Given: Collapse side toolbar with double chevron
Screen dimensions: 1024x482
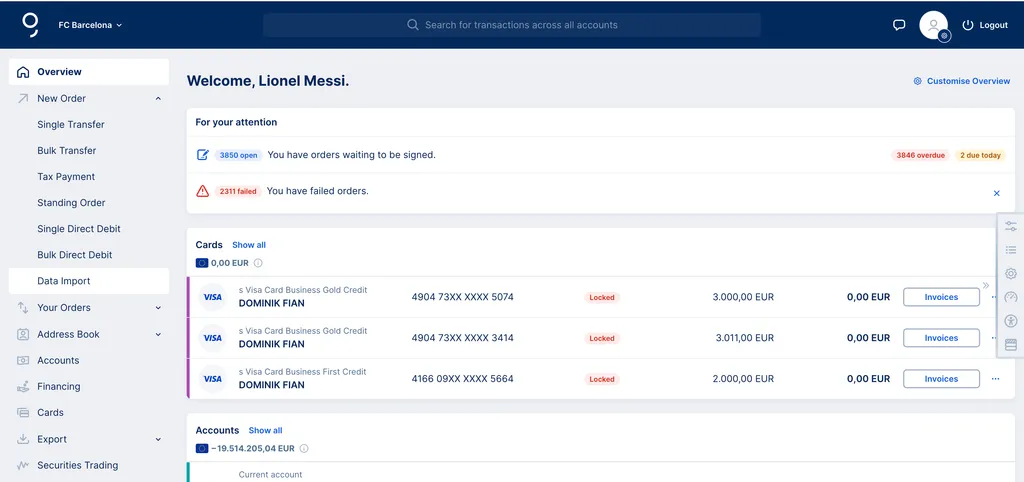Looking at the screenshot, I should click(x=986, y=285).
